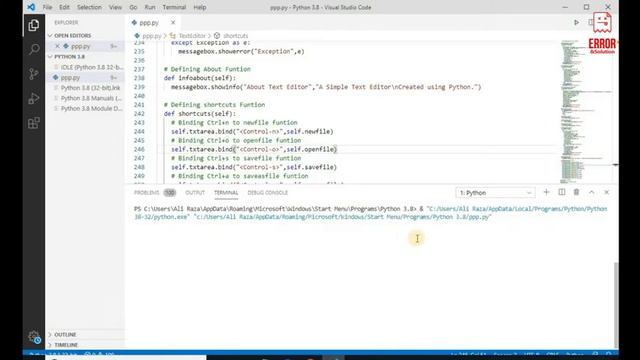Image resolution: width=640 pixels, height=360 pixels.
Task: Kill the terminal with trash icon
Action: 576,192
